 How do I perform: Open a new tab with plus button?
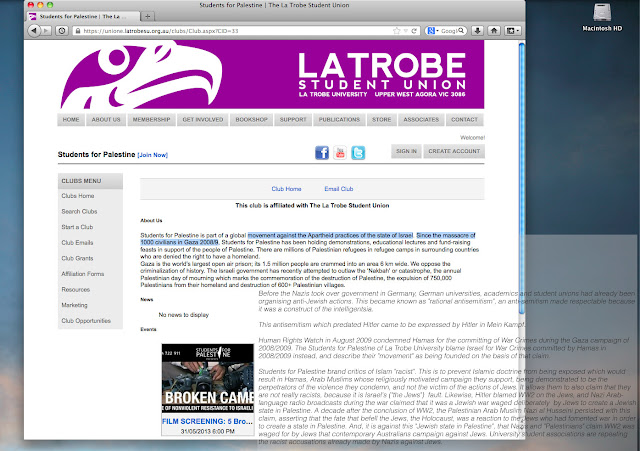pos(147,16)
